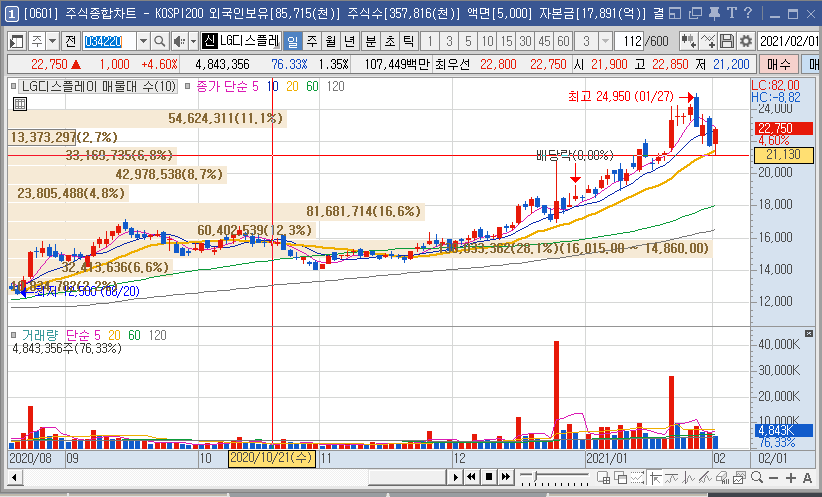The image size is (822, 497).
Task: Click the duplicate window icon in title bar
Action: [695, 13]
